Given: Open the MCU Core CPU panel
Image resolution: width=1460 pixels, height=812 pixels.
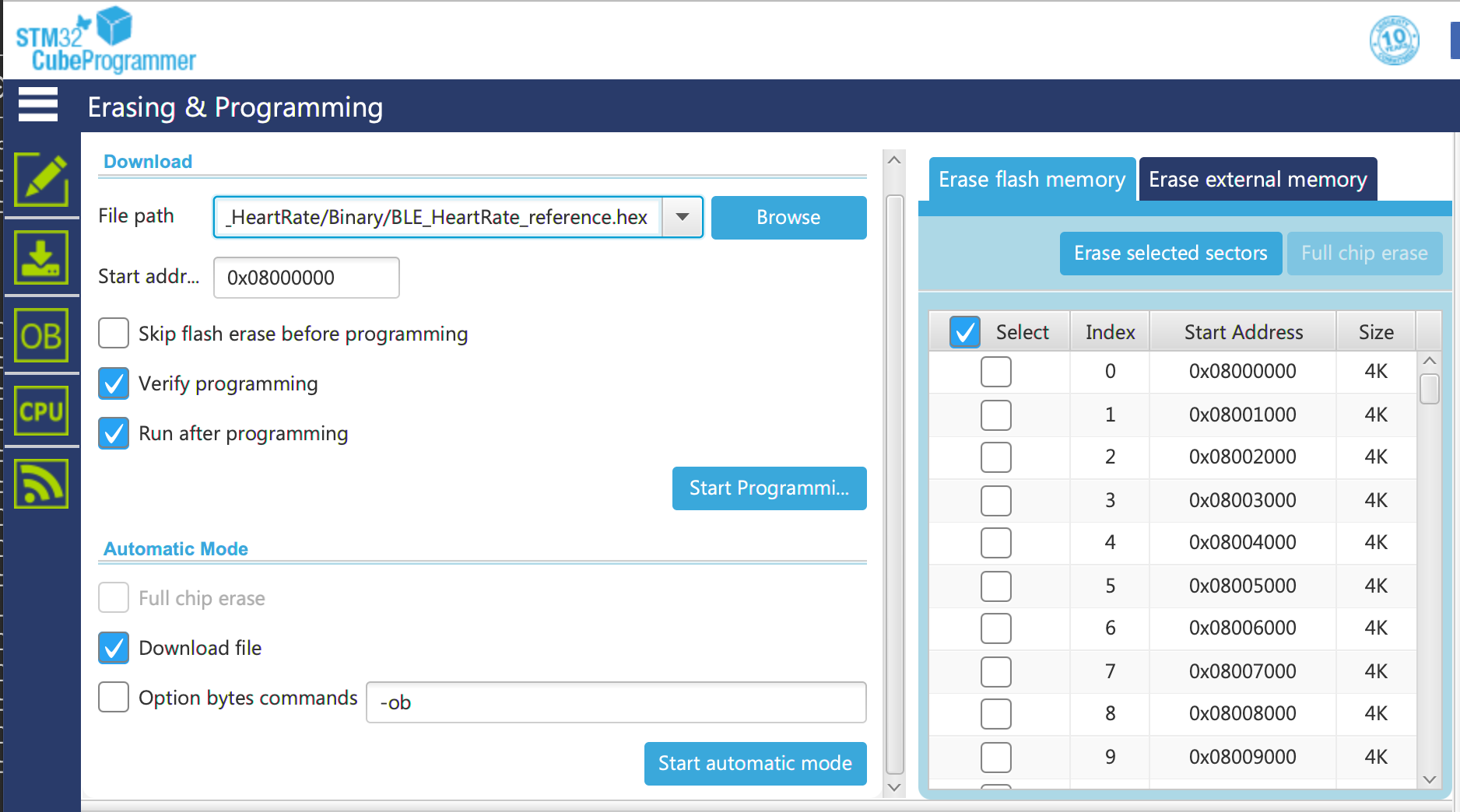Looking at the screenshot, I should point(41,410).
